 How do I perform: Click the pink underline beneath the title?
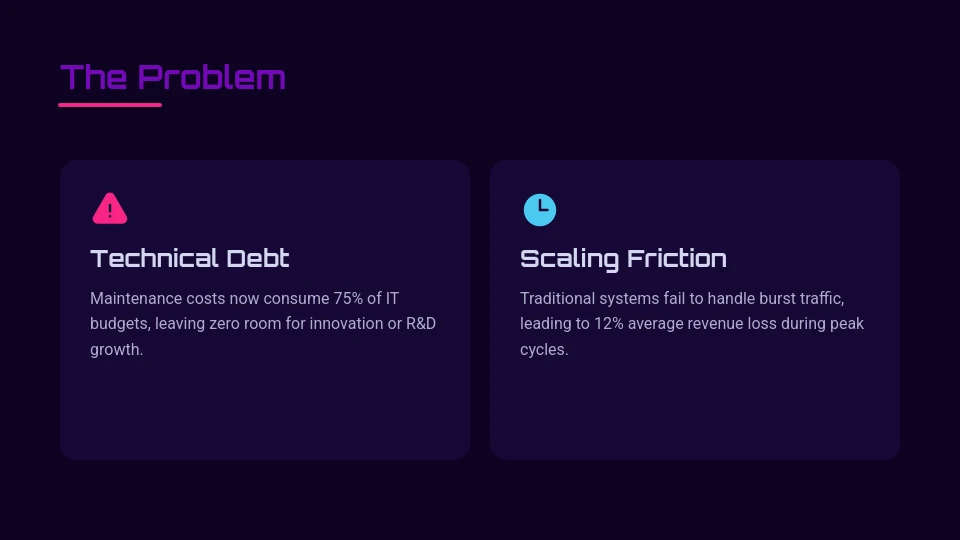110,104
